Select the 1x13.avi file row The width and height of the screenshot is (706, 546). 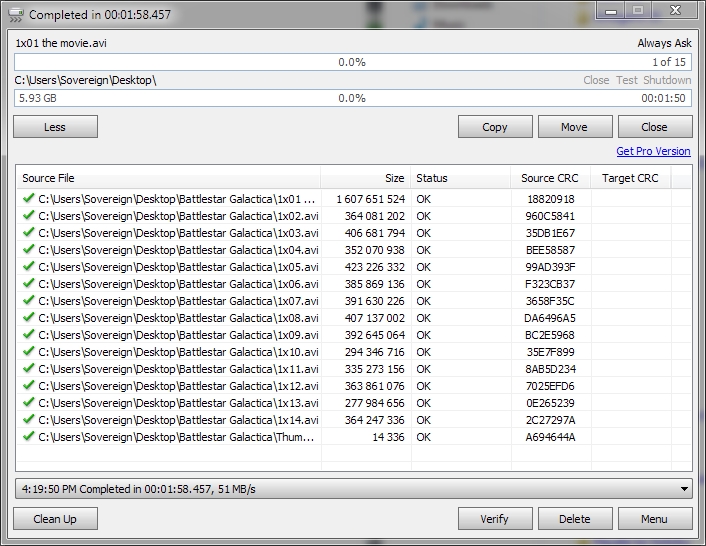[x=353, y=402]
